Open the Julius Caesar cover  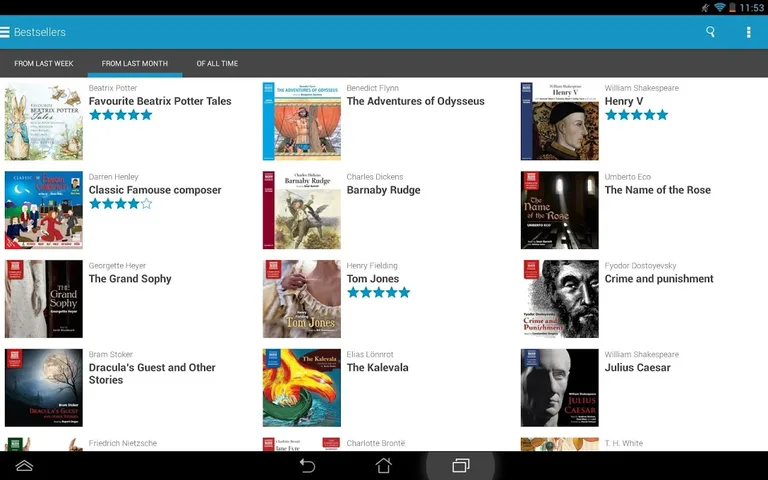[559, 388]
